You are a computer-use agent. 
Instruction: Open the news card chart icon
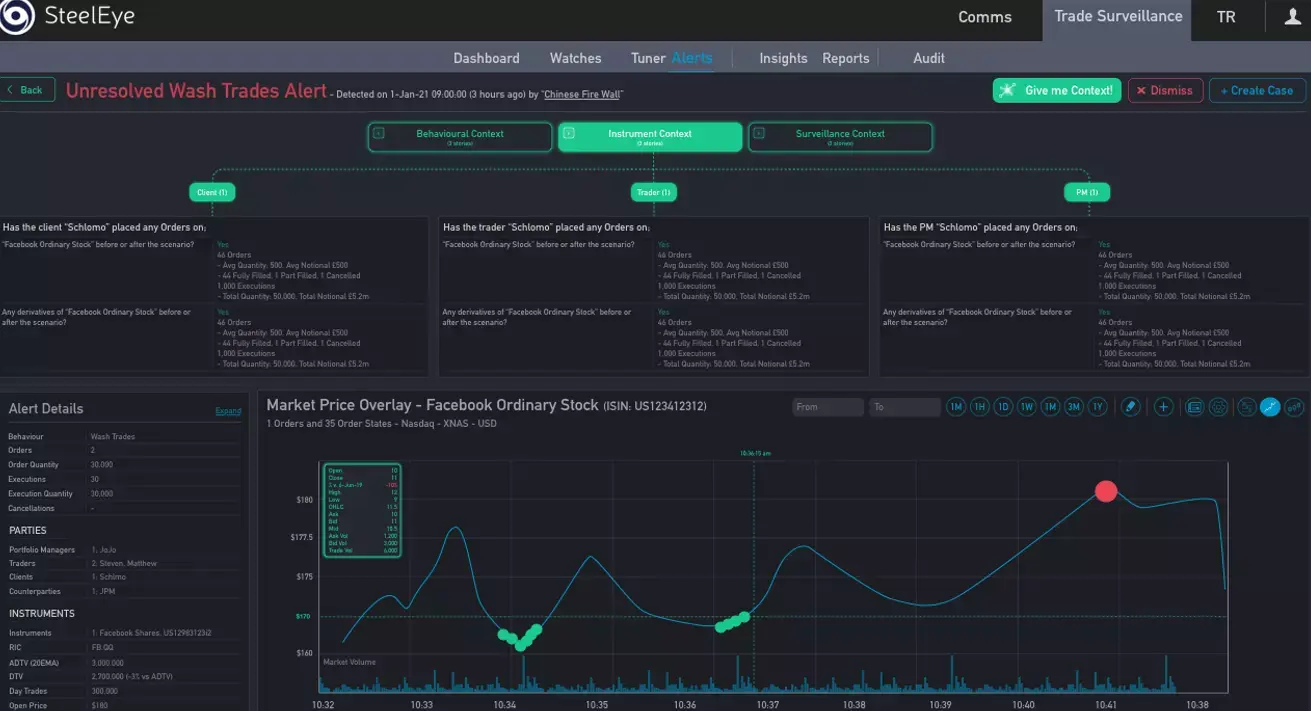tap(1194, 407)
